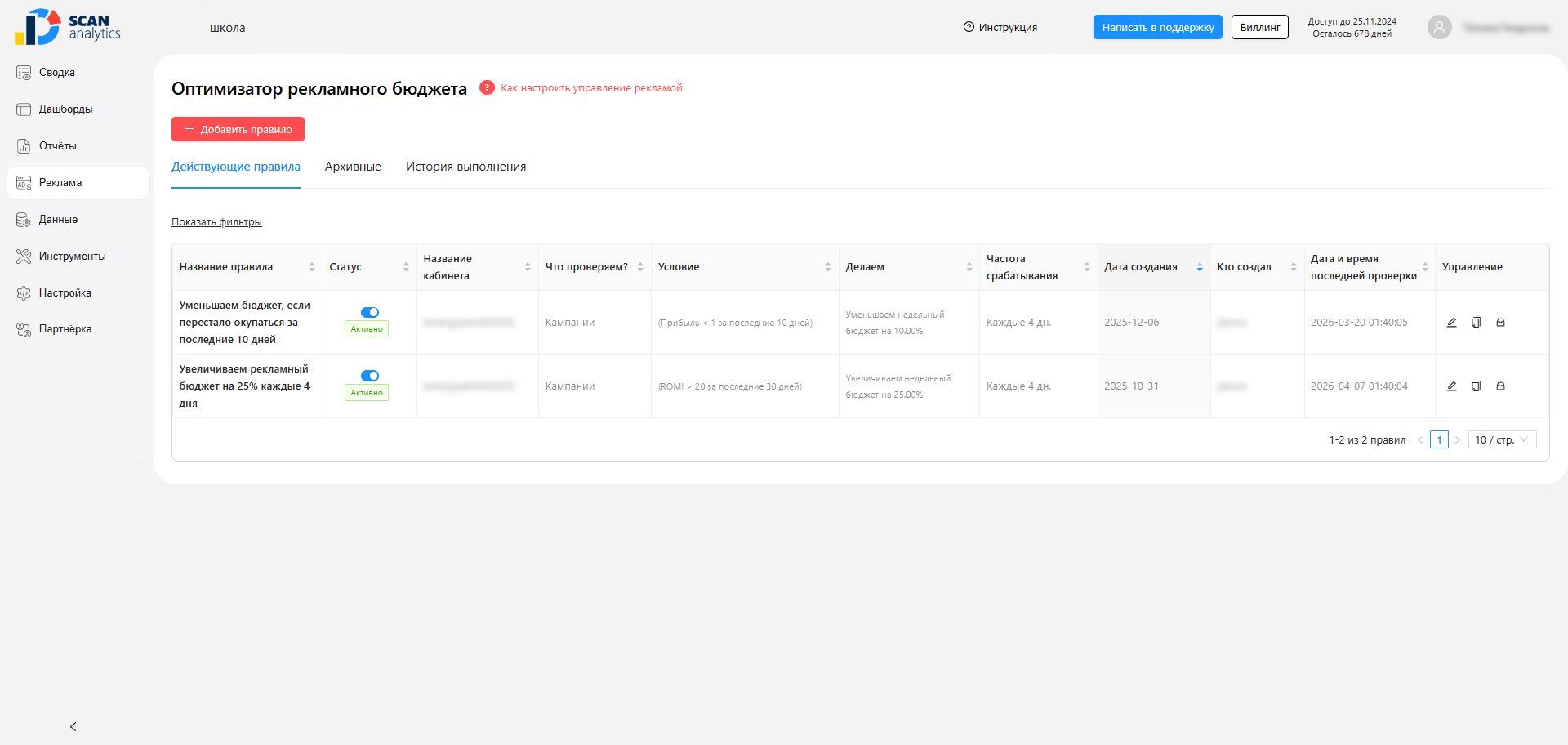Click the Активно badge of Увеличиваем рекламный бюджет rule
The height and width of the screenshot is (745, 1568).
pyautogui.click(x=367, y=393)
